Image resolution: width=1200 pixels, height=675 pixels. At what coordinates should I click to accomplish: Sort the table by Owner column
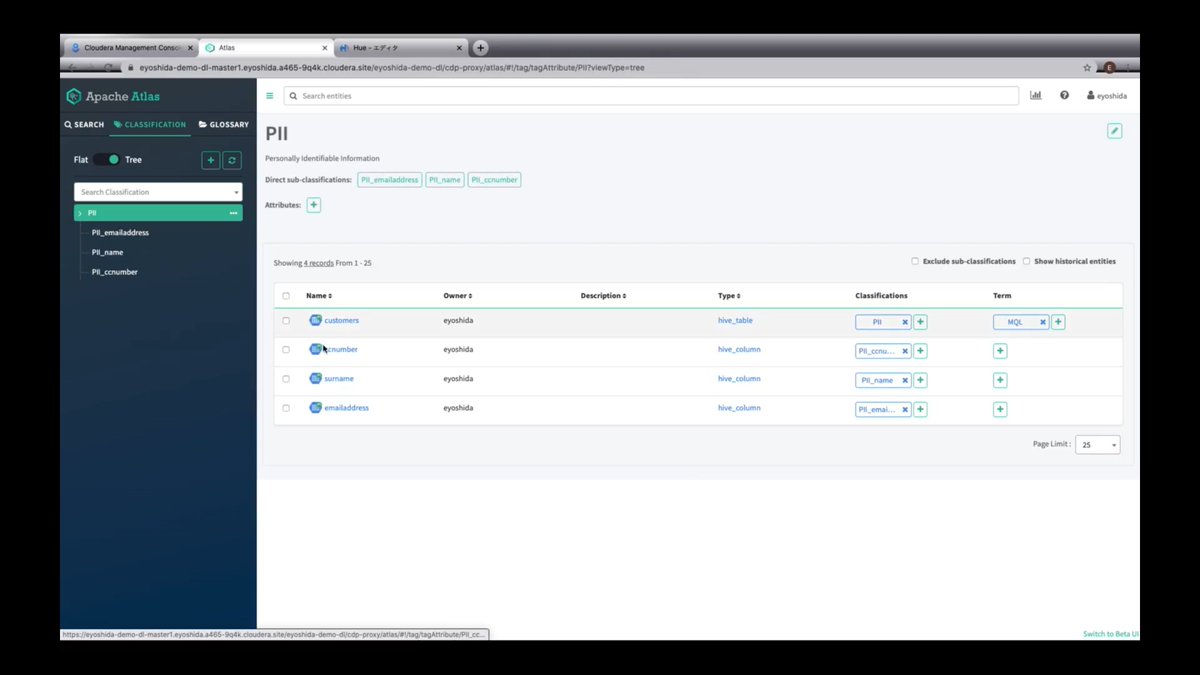coord(458,296)
